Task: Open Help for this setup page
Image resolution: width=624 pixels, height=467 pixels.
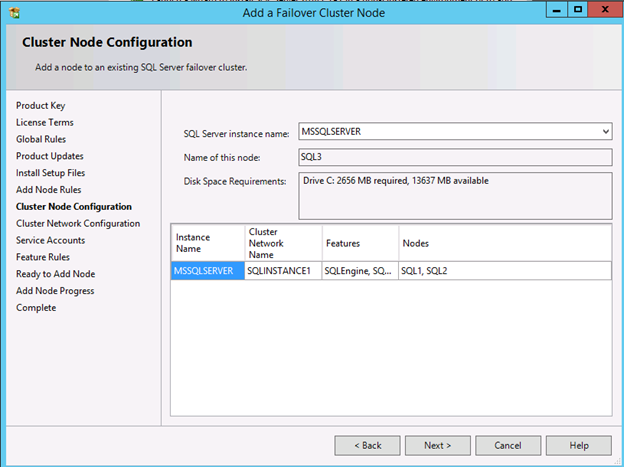Action: point(579,445)
